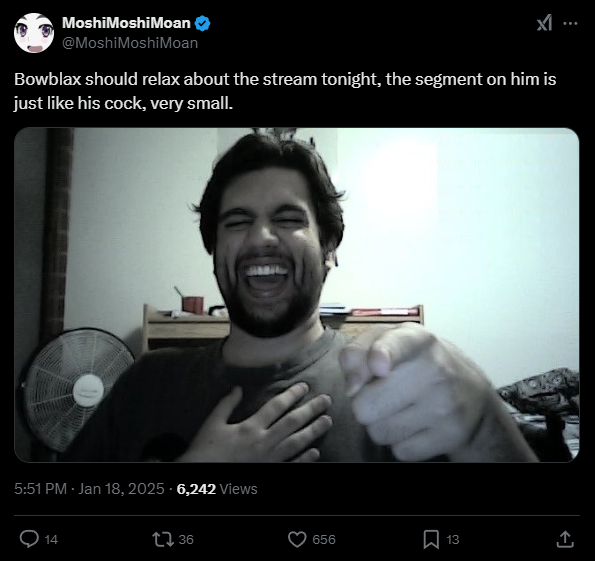Image resolution: width=595 pixels, height=561 pixels.
Task: Click the repost arrows icon
Action: click(163, 539)
